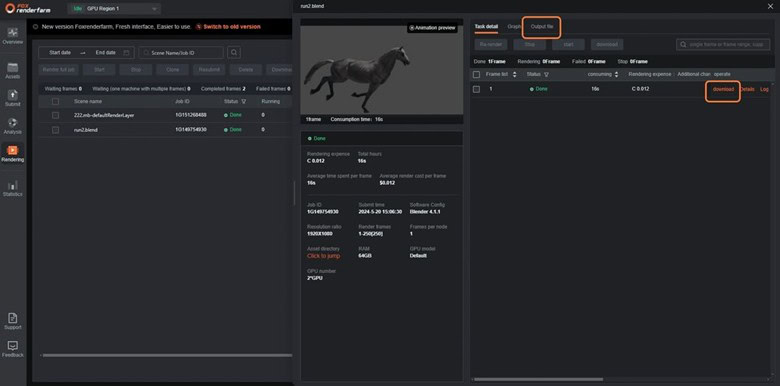Click Job ID 1G151268488 cell
This screenshot has width=780, height=386.
coord(191,115)
